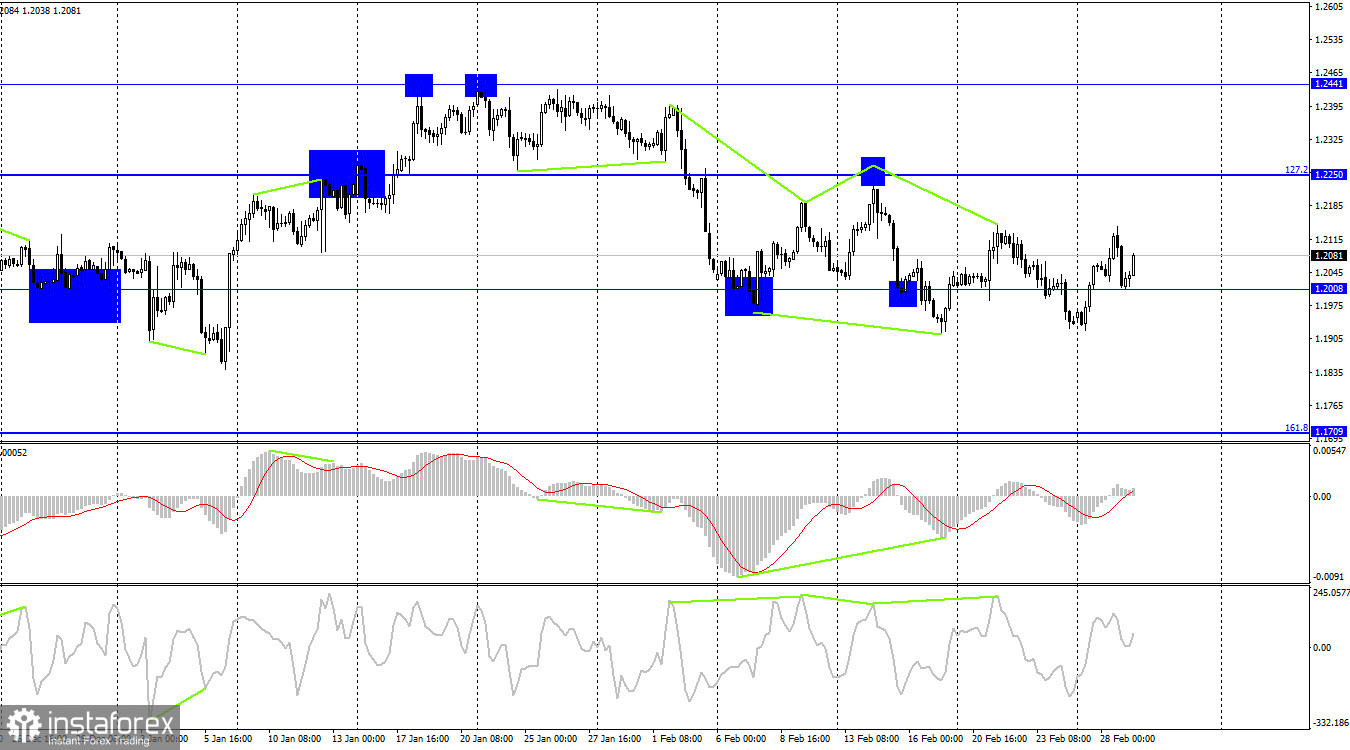
Task: Click the 28 Feb 00:00 date label
Action: 1127,739
